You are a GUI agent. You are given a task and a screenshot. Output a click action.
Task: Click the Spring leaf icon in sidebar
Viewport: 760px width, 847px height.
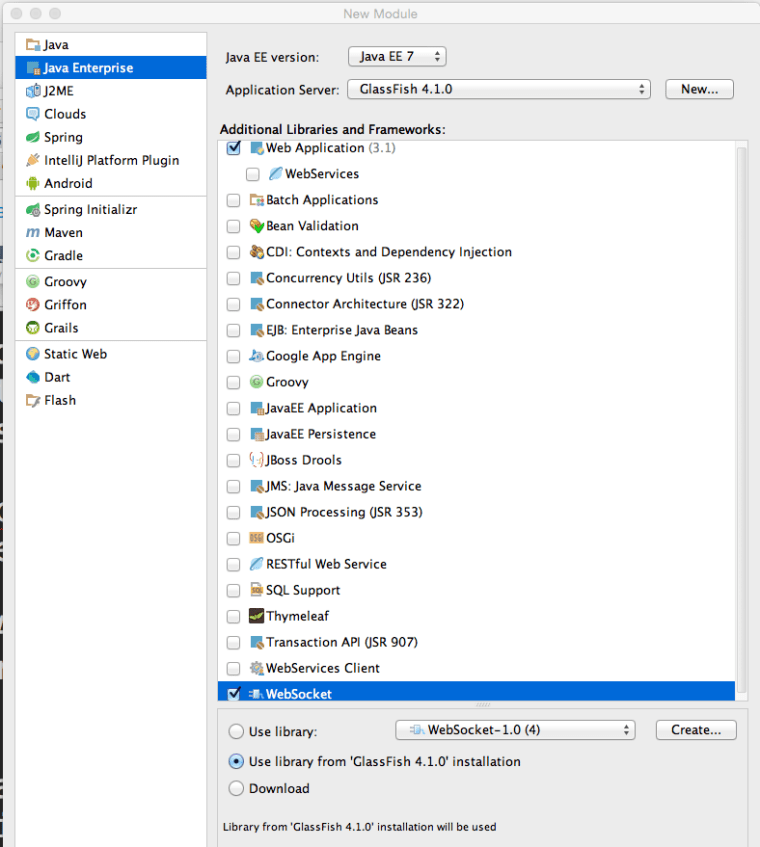33,137
